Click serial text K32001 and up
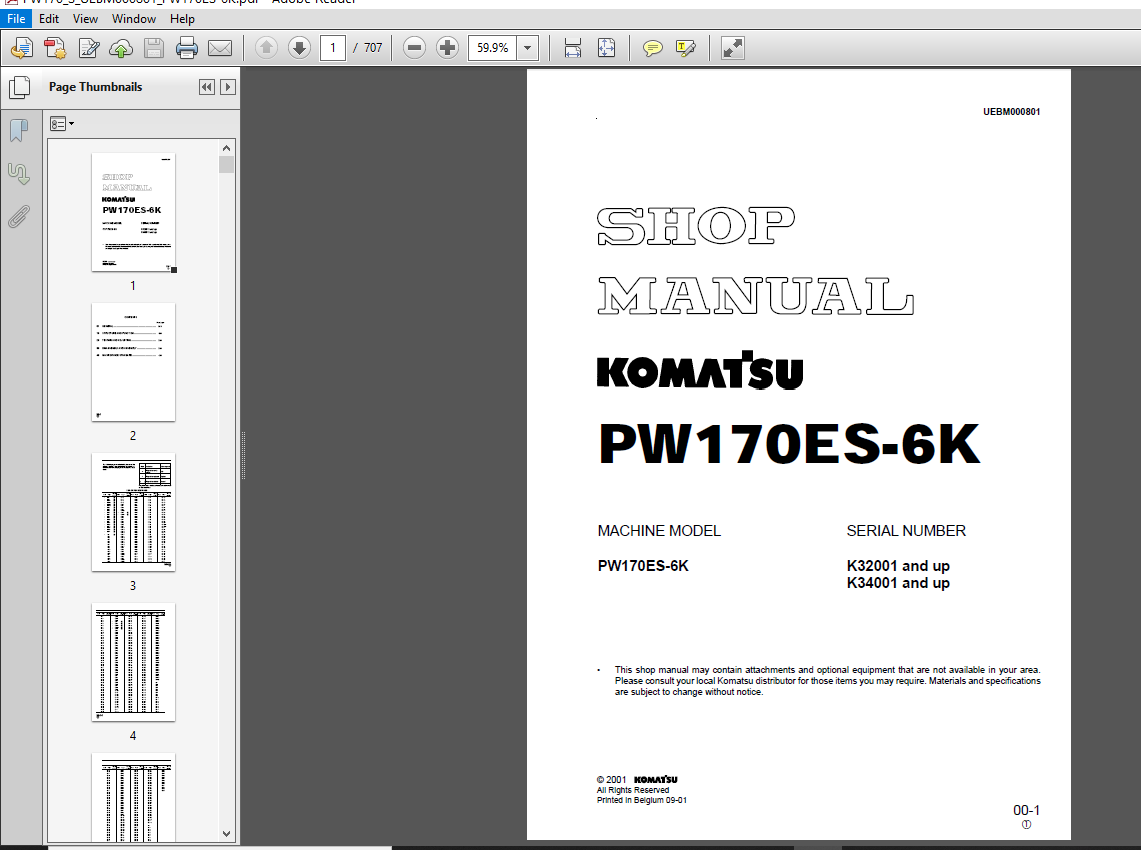Screen dimensions: 1141x850 coord(898,566)
